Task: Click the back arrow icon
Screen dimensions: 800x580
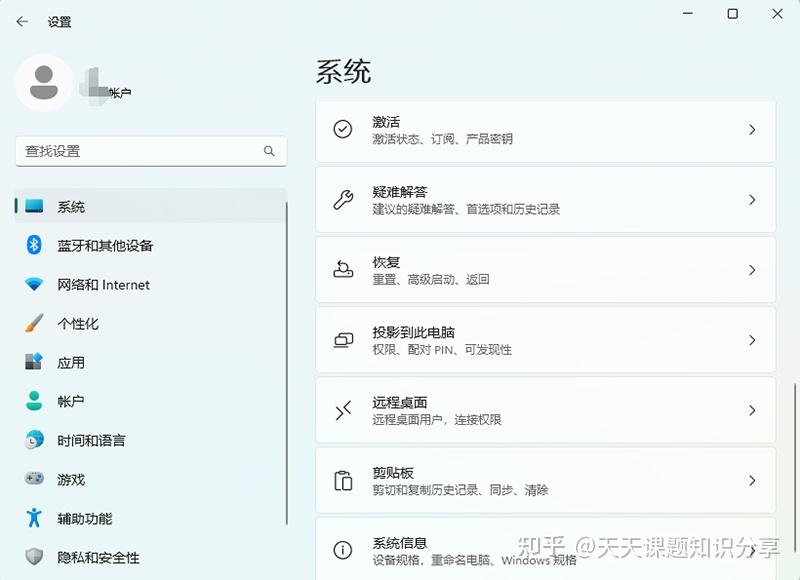Action: point(22,21)
